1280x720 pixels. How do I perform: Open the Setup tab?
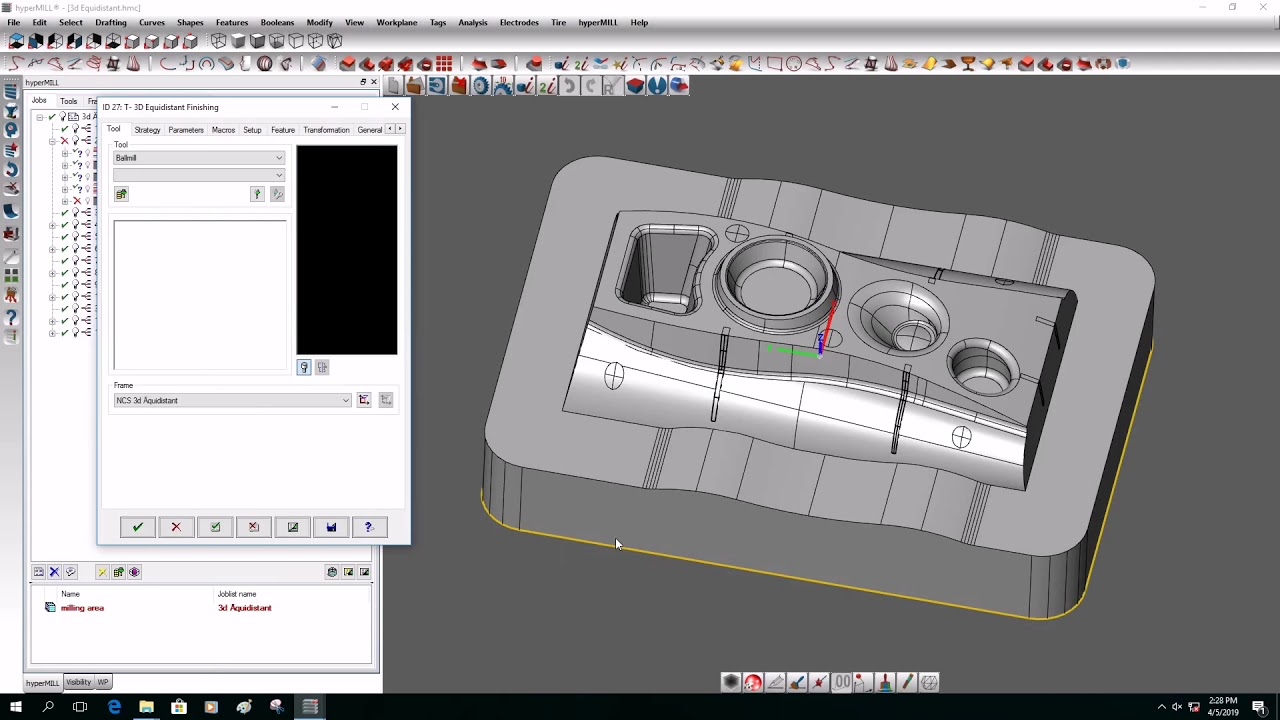(252, 130)
